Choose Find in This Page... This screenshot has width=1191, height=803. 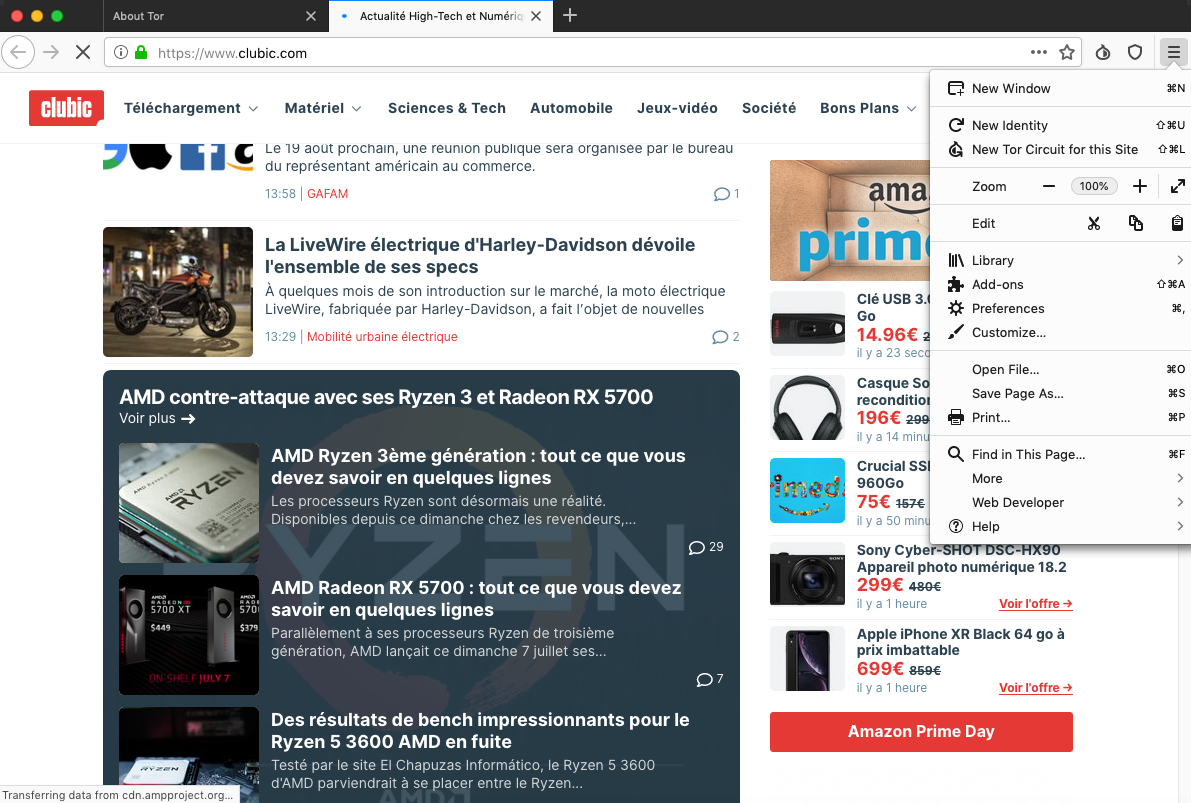(1060, 454)
